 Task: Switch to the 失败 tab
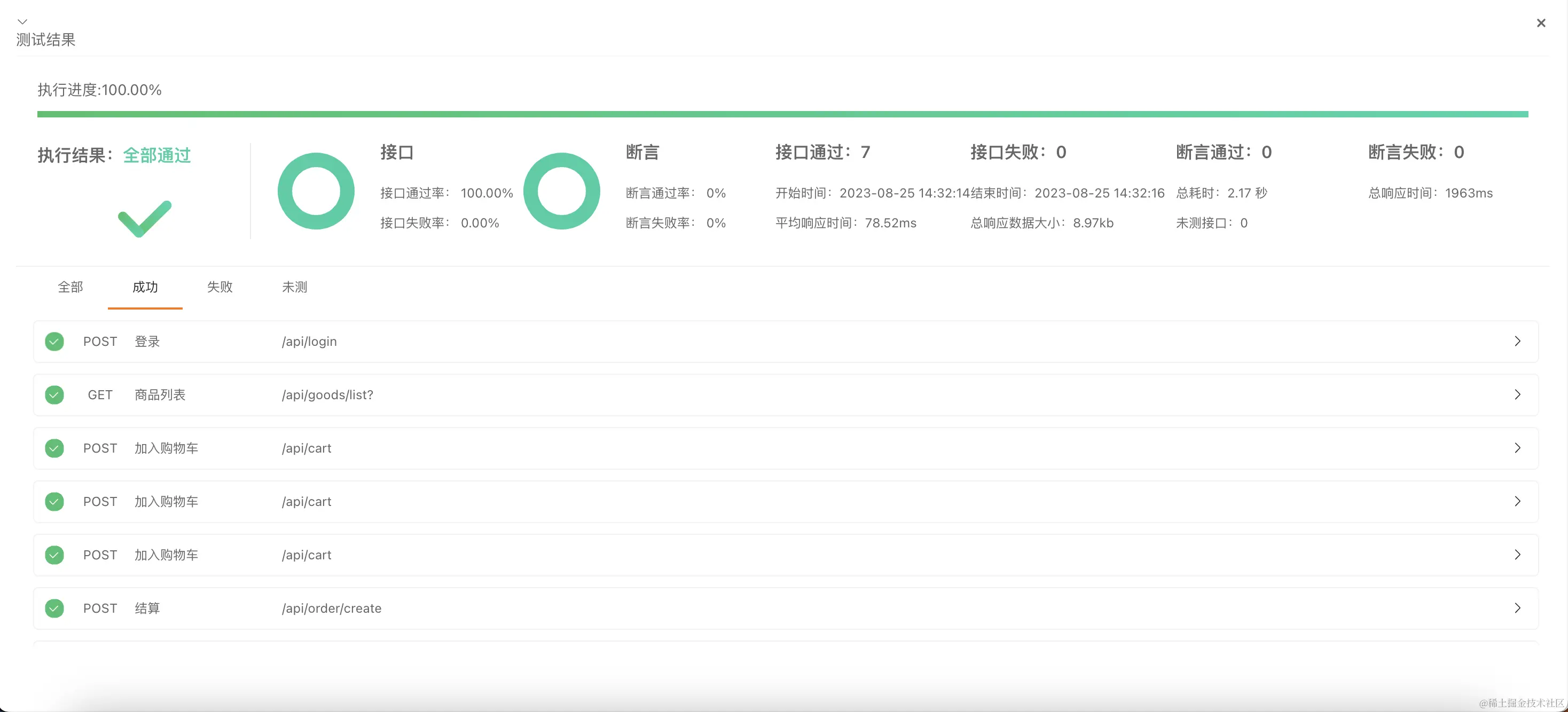[x=219, y=287]
